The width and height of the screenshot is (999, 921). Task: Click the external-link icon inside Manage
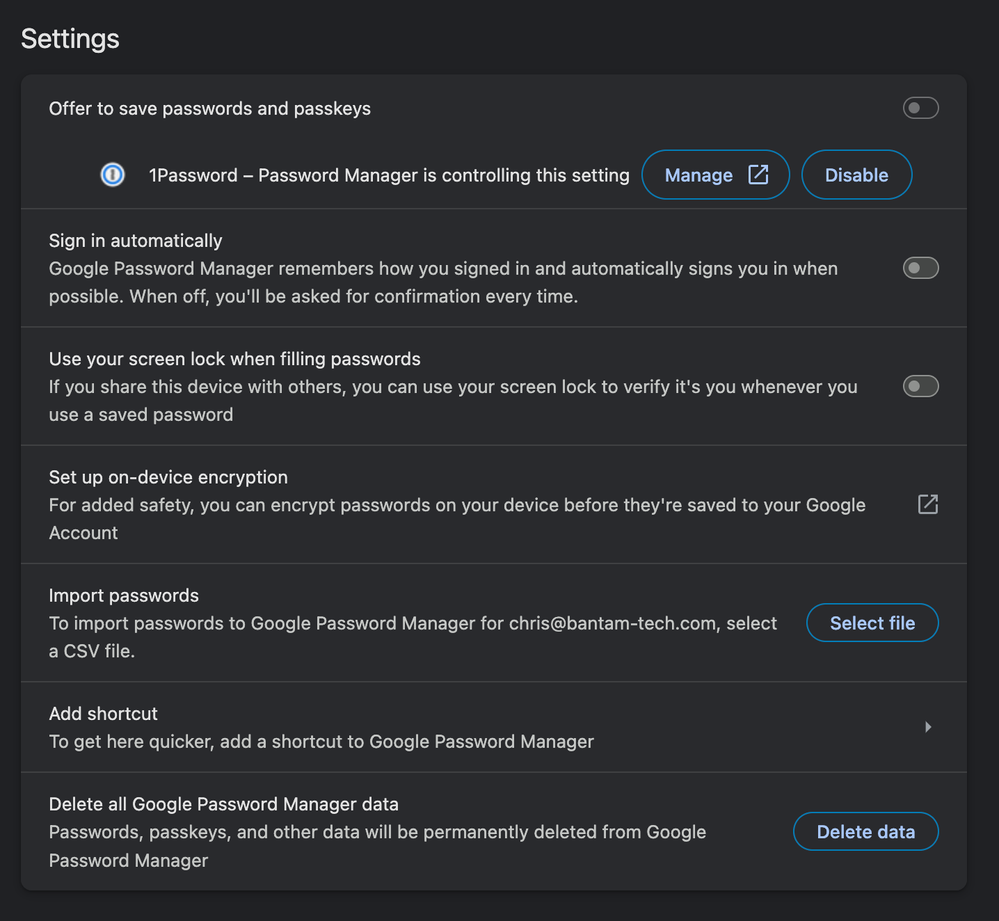tap(758, 175)
